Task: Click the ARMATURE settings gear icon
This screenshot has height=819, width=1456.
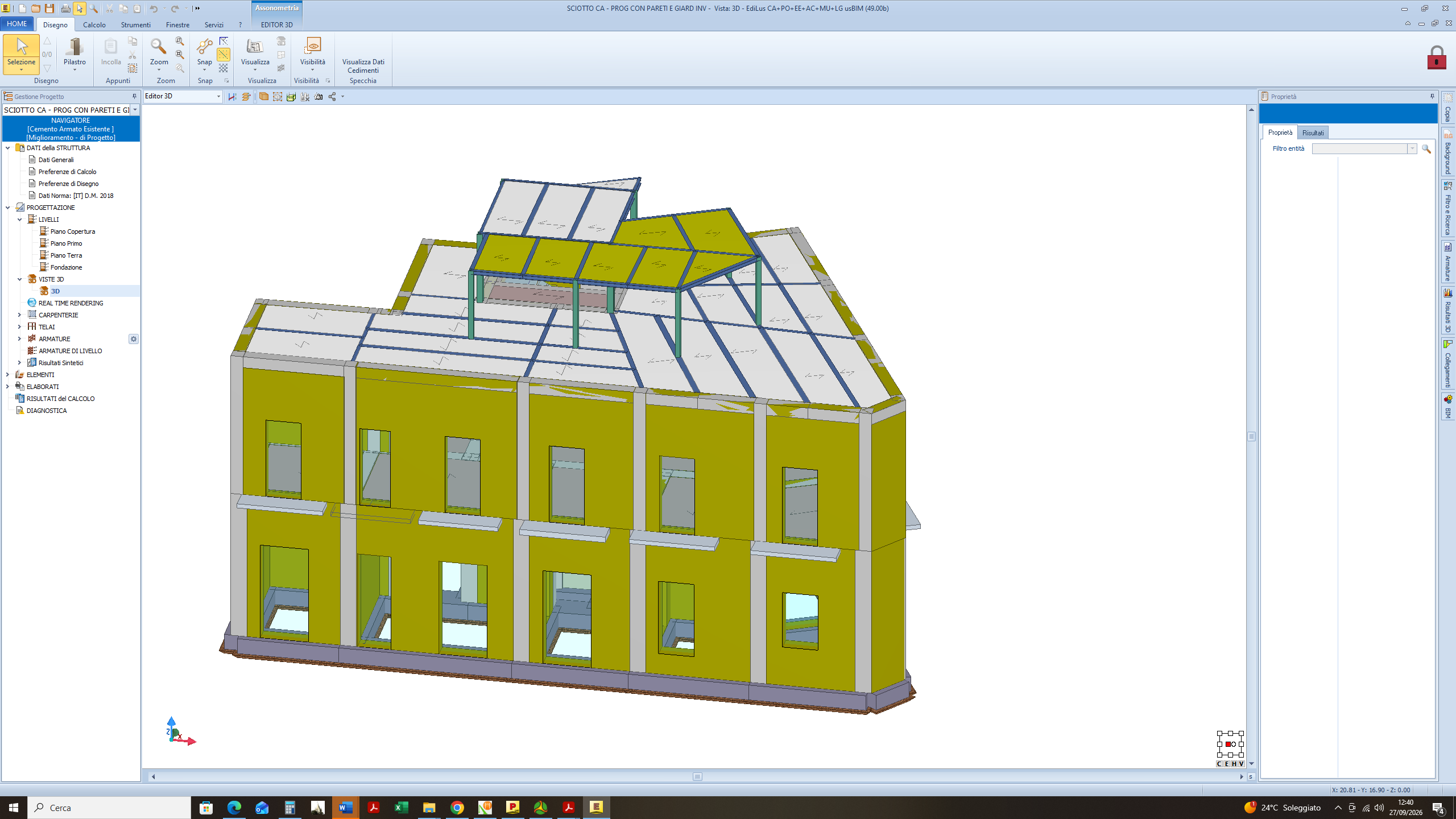Action: tap(134, 339)
